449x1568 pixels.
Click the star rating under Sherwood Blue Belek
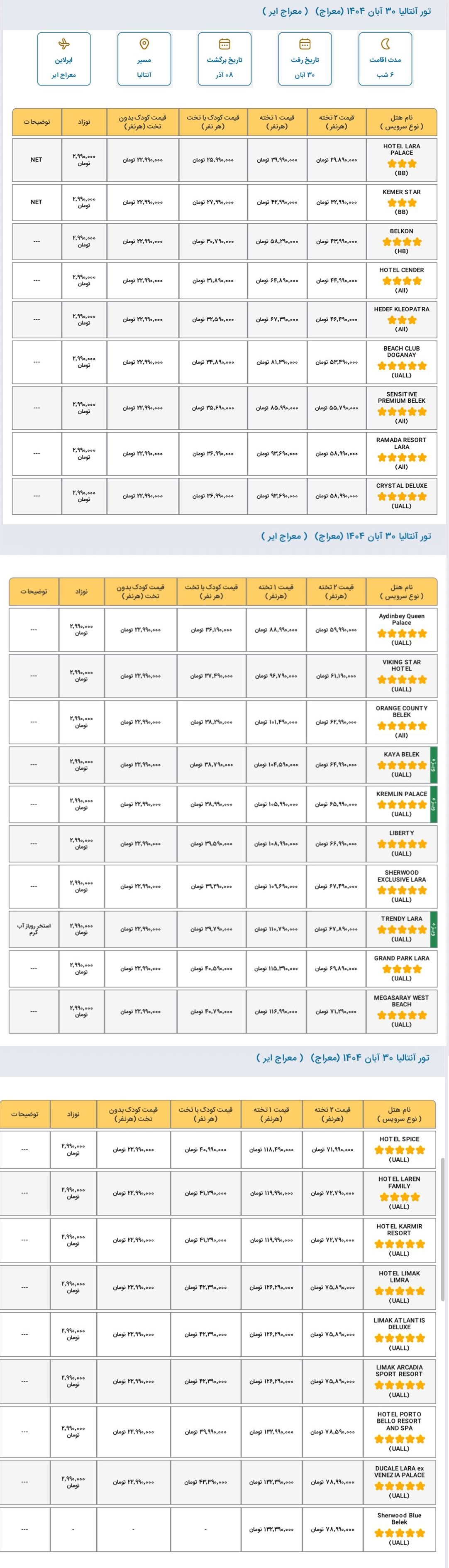click(x=399, y=1533)
